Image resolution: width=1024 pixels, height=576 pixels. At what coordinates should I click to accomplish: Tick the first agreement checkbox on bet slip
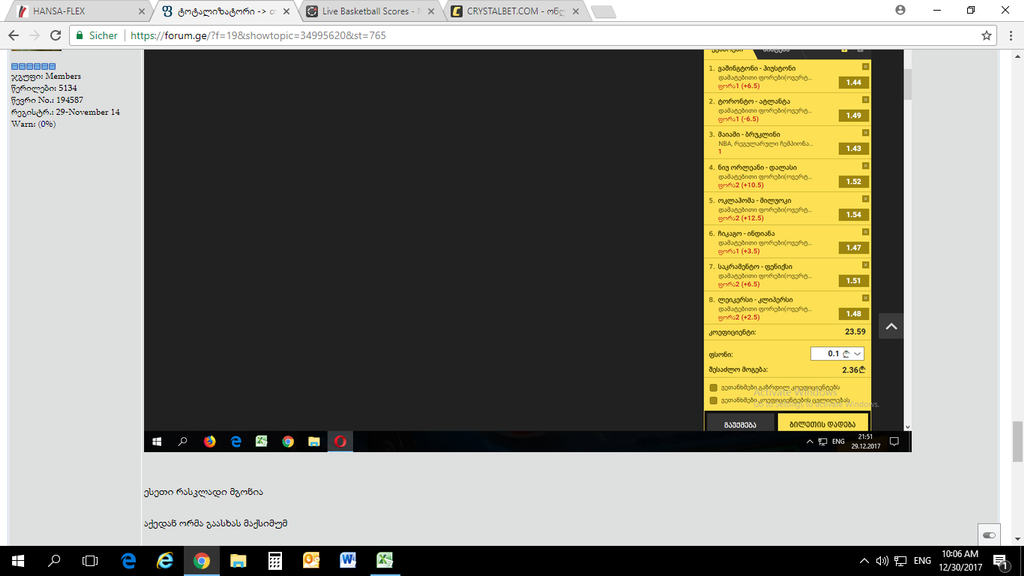[x=713, y=388]
